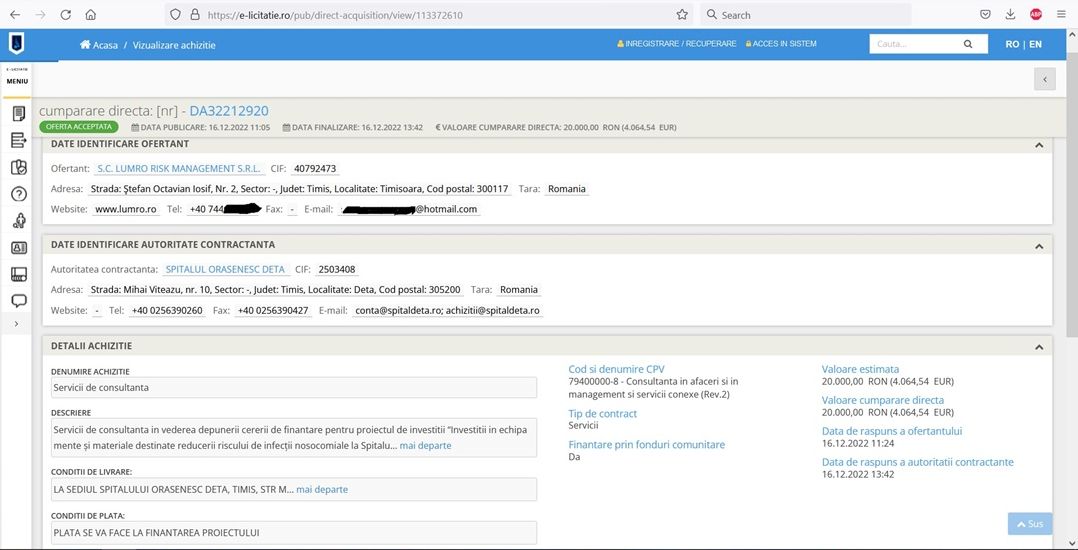The height and width of the screenshot is (550, 1078).
Task: Select the Servicii de consultanta name field
Action: tap(294, 388)
